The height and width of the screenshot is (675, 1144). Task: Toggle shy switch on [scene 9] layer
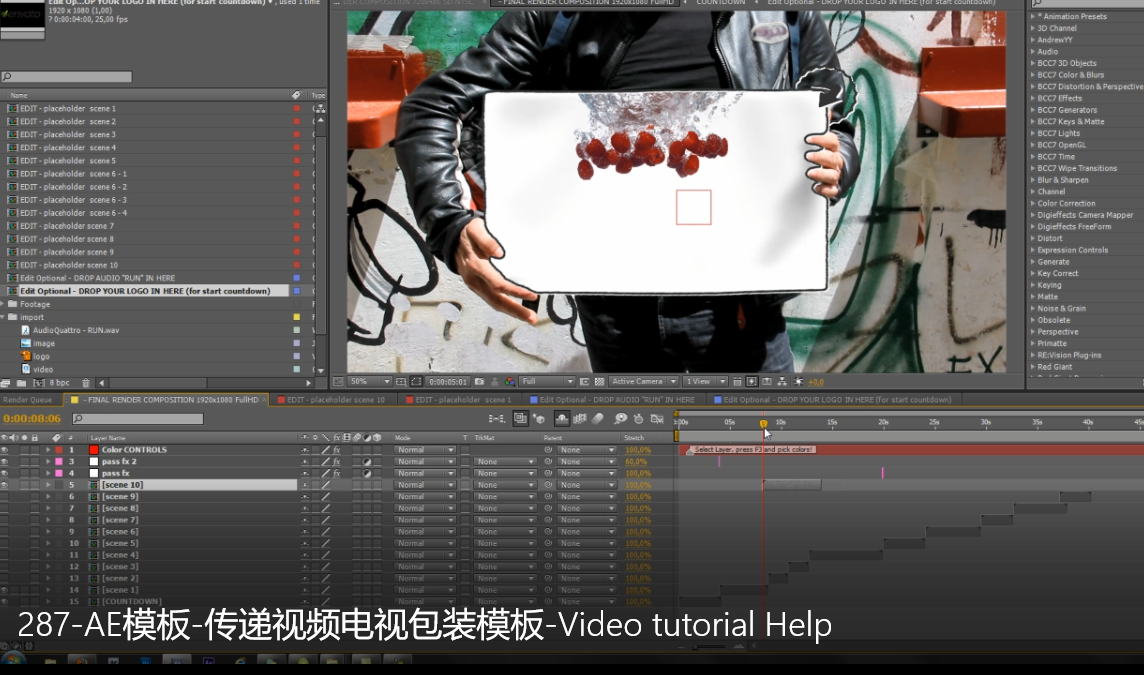click(305, 496)
